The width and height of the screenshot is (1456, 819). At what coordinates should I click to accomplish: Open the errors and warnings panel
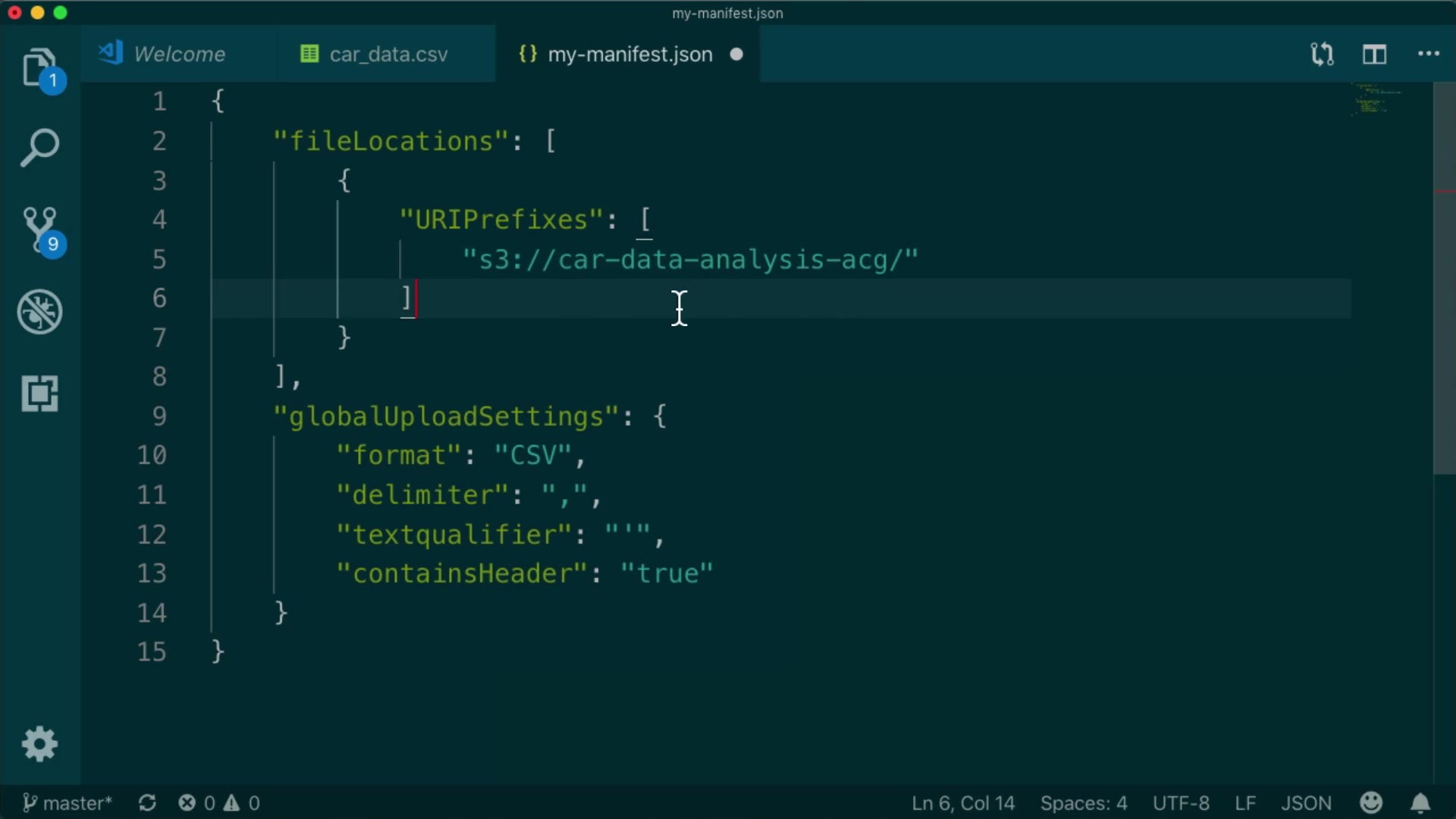tap(219, 802)
